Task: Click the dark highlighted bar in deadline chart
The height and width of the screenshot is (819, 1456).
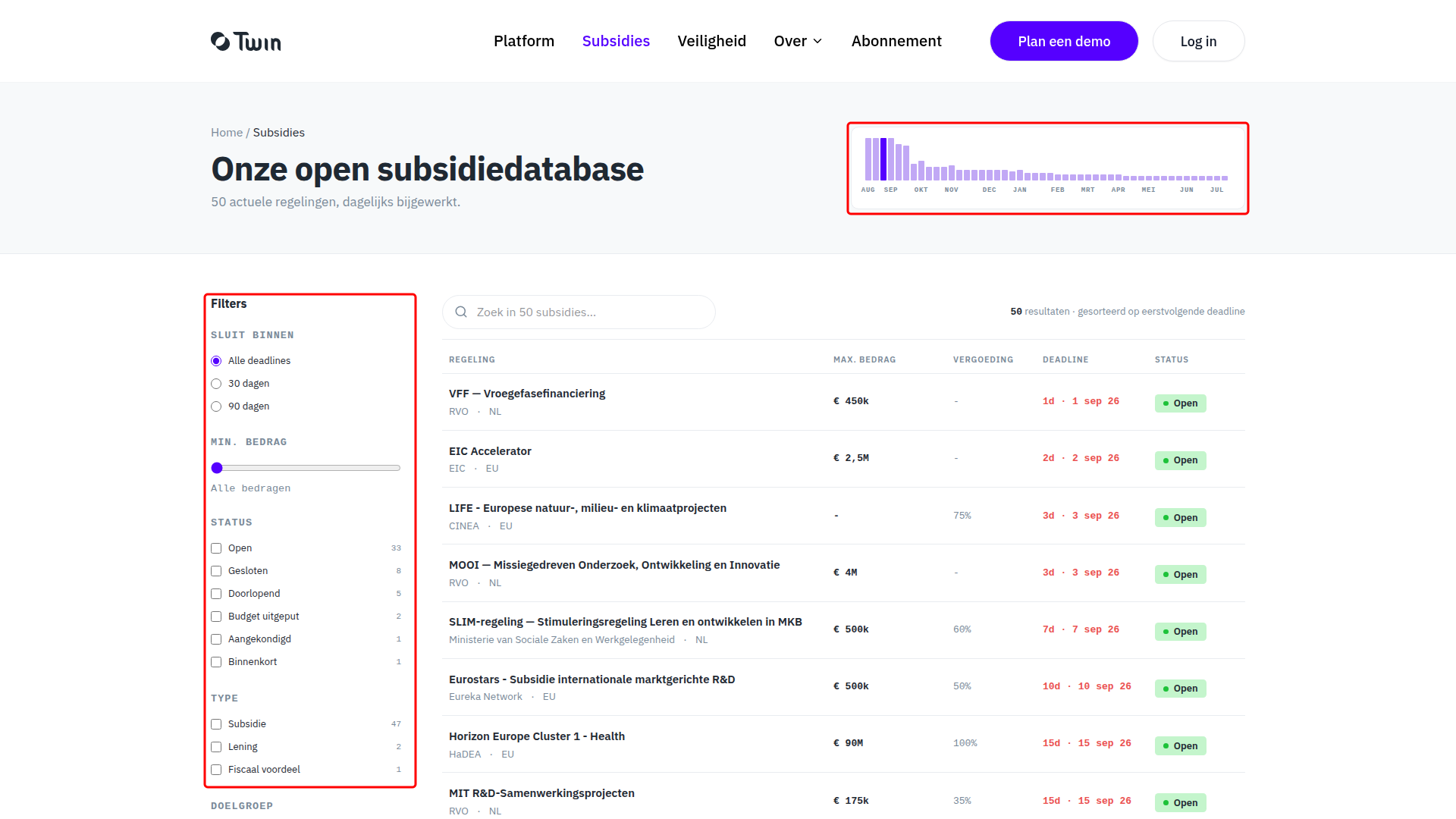Action: (x=883, y=159)
